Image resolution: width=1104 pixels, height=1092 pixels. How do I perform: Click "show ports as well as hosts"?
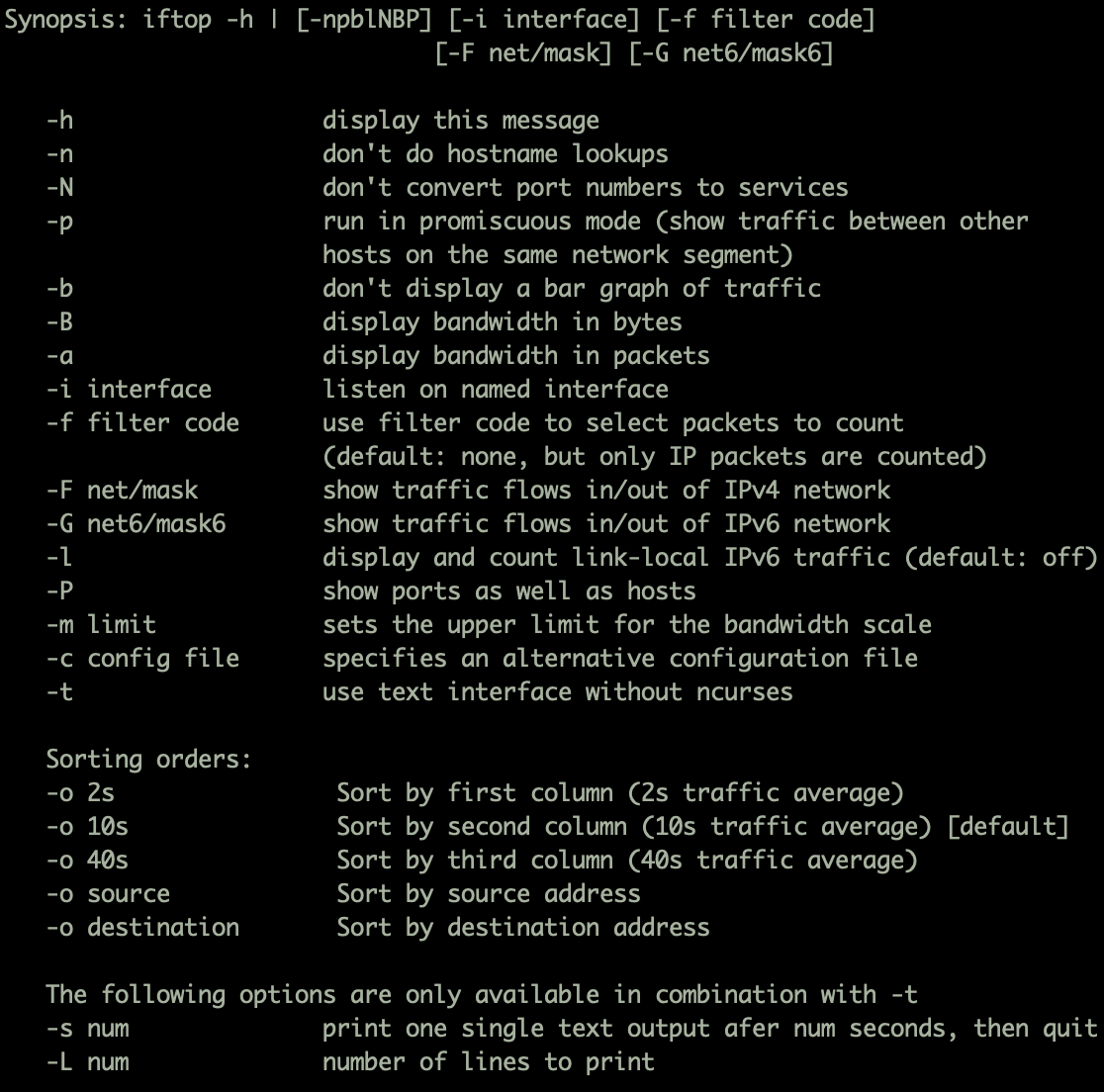[509, 591]
